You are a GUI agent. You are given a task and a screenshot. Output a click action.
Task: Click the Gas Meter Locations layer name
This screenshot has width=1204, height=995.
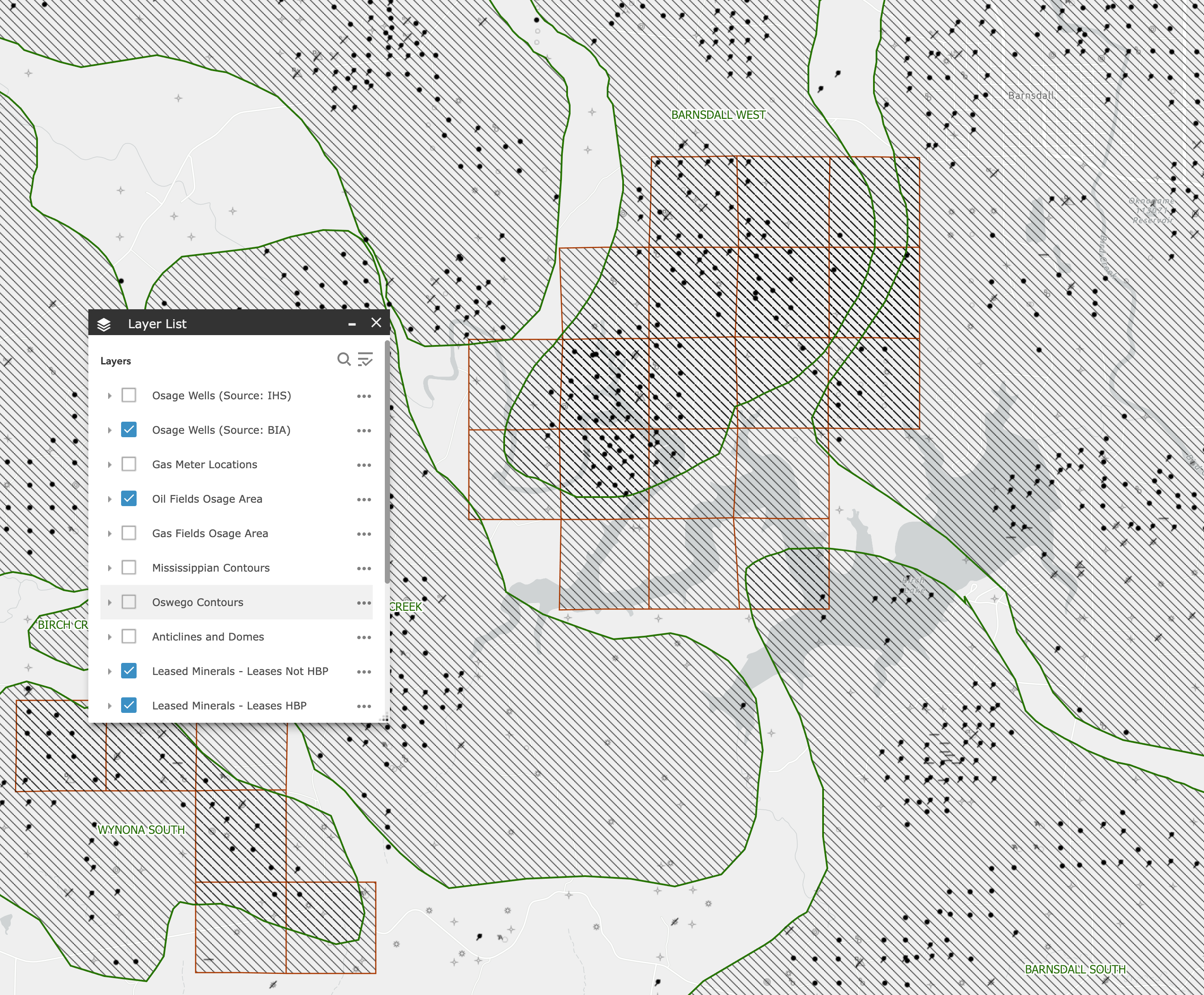click(205, 465)
